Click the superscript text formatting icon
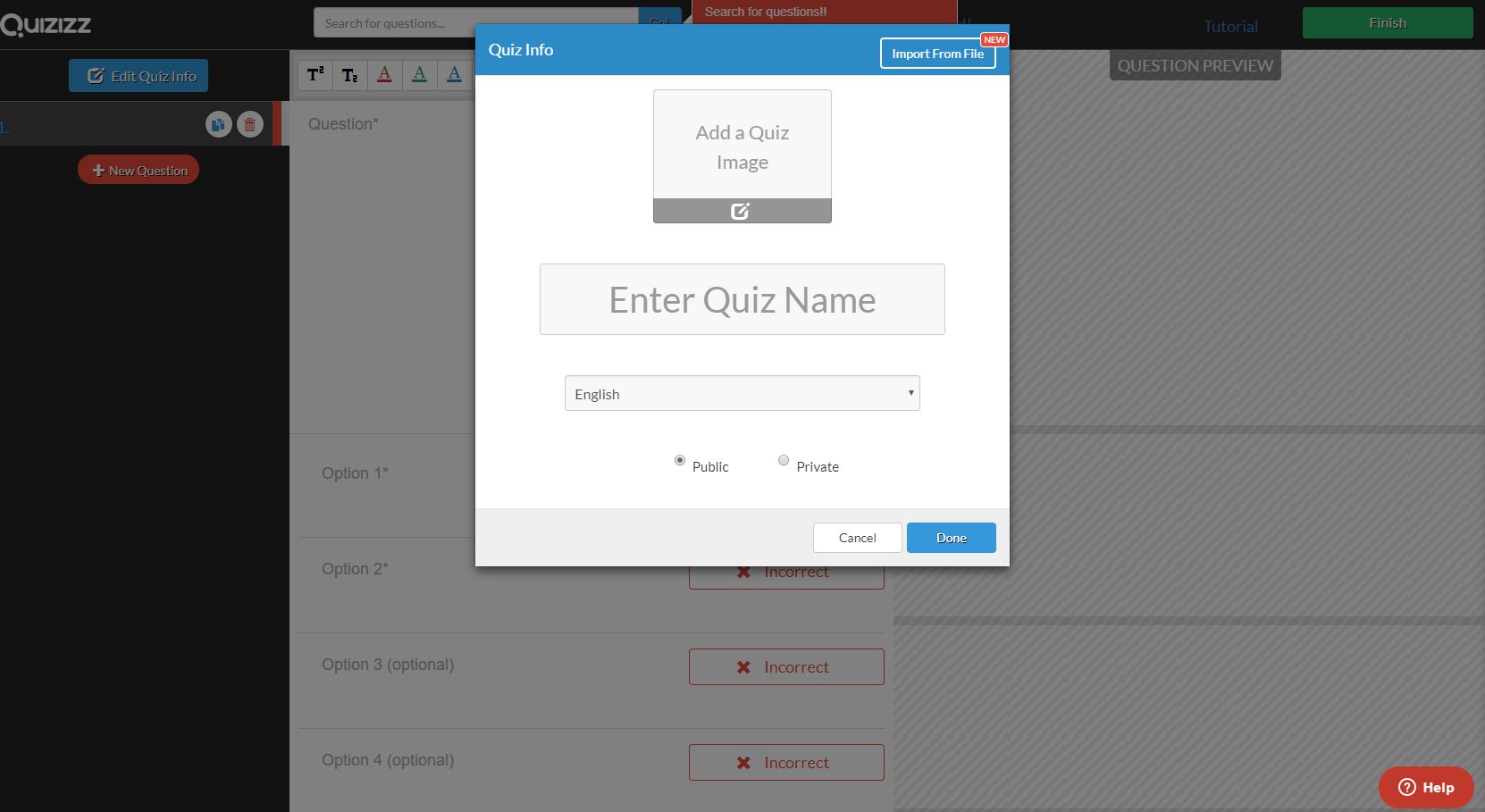Image resolution: width=1485 pixels, height=812 pixels. [x=315, y=75]
